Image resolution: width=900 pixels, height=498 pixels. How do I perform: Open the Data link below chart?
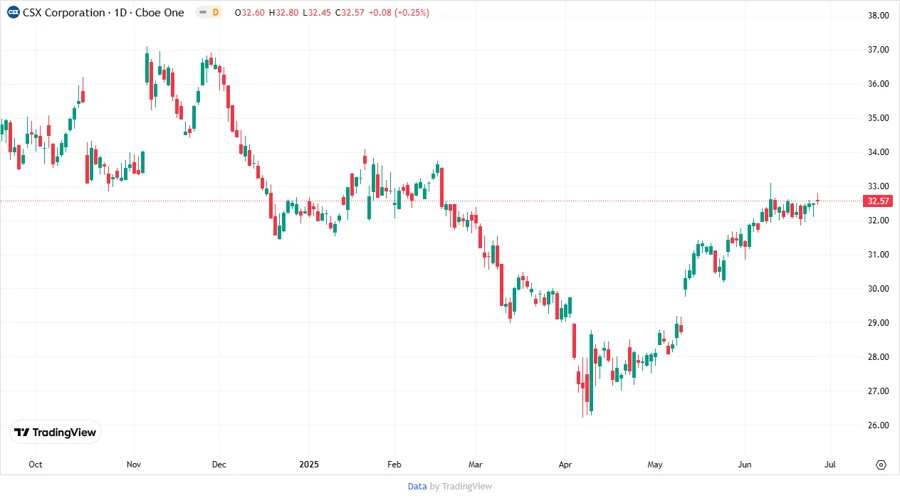click(x=417, y=487)
